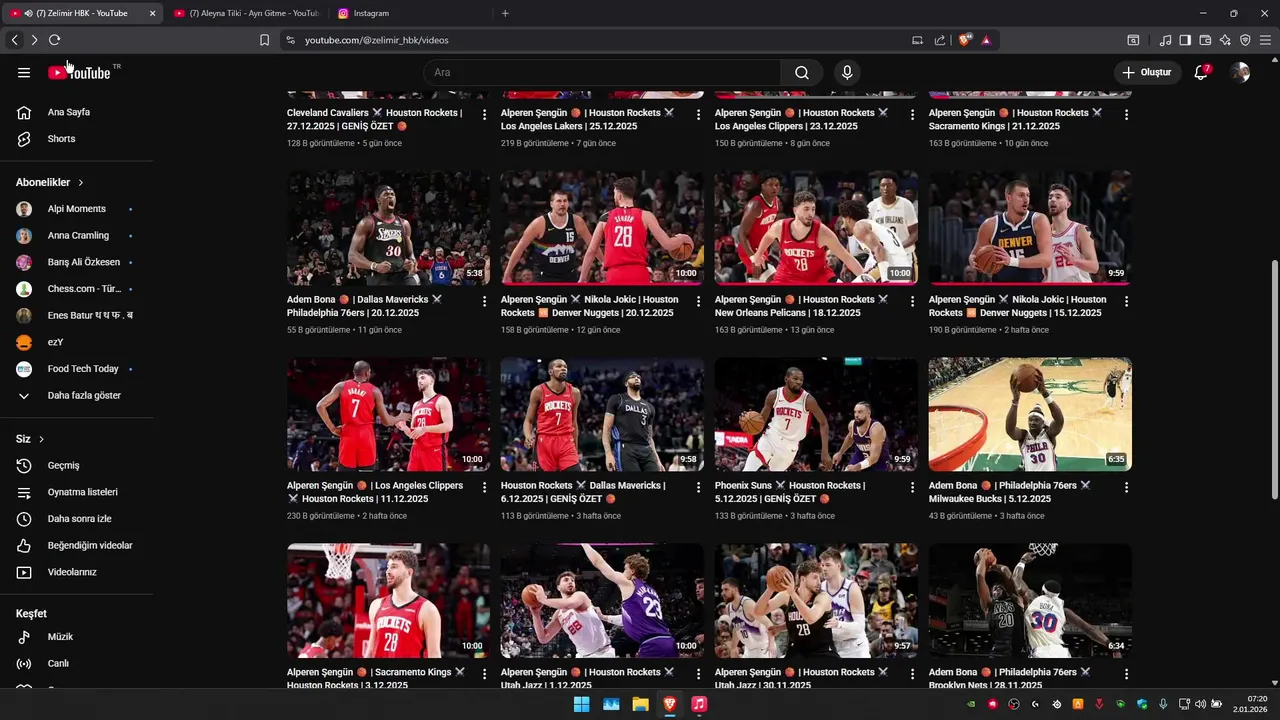The width and height of the screenshot is (1280, 720).
Task: Open the Brave VPN shield icon
Action: (x=1245, y=40)
